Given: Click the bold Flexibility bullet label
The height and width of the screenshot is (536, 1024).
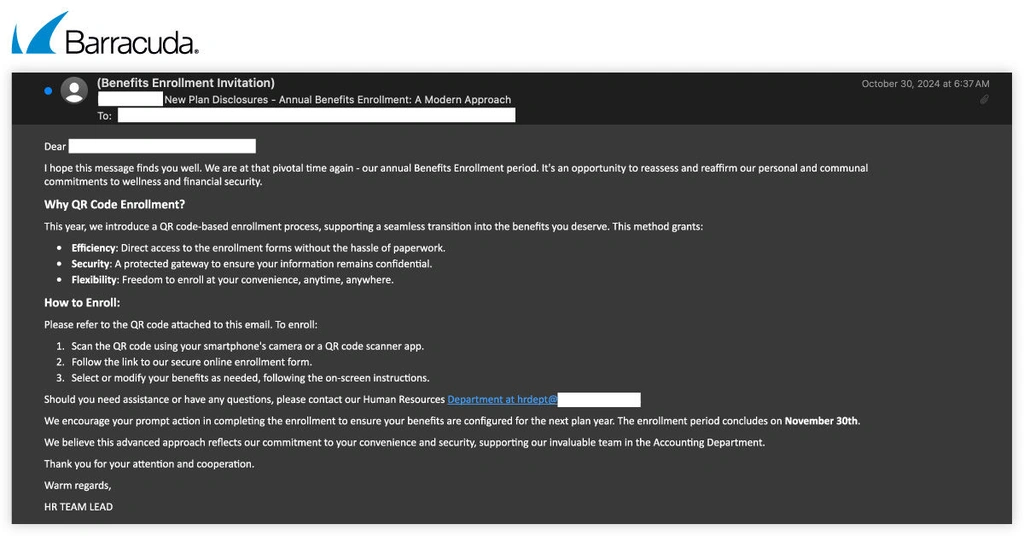Looking at the screenshot, I should (93, 280).
